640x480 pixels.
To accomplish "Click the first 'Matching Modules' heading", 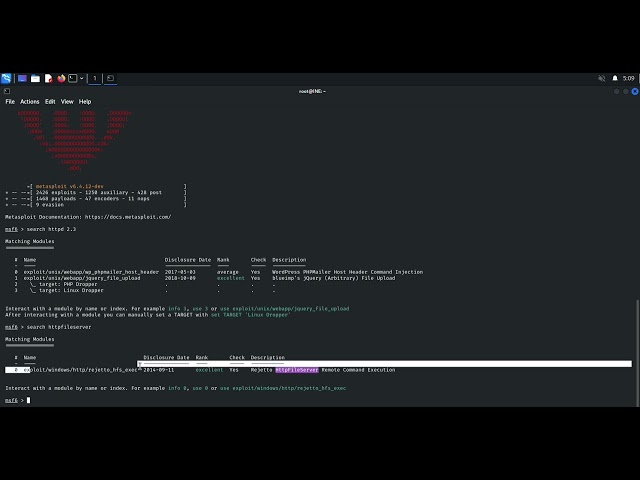I will (29, 241).
